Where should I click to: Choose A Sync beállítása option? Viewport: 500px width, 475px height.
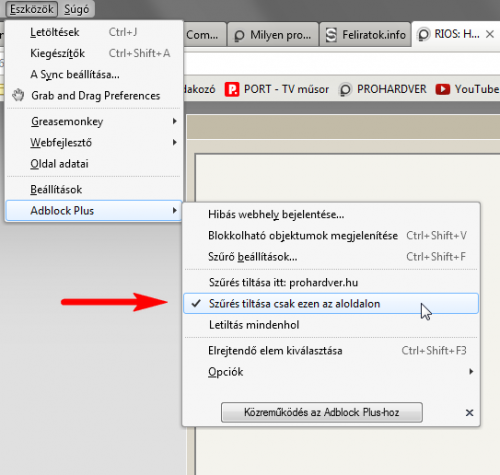[94, 74]
